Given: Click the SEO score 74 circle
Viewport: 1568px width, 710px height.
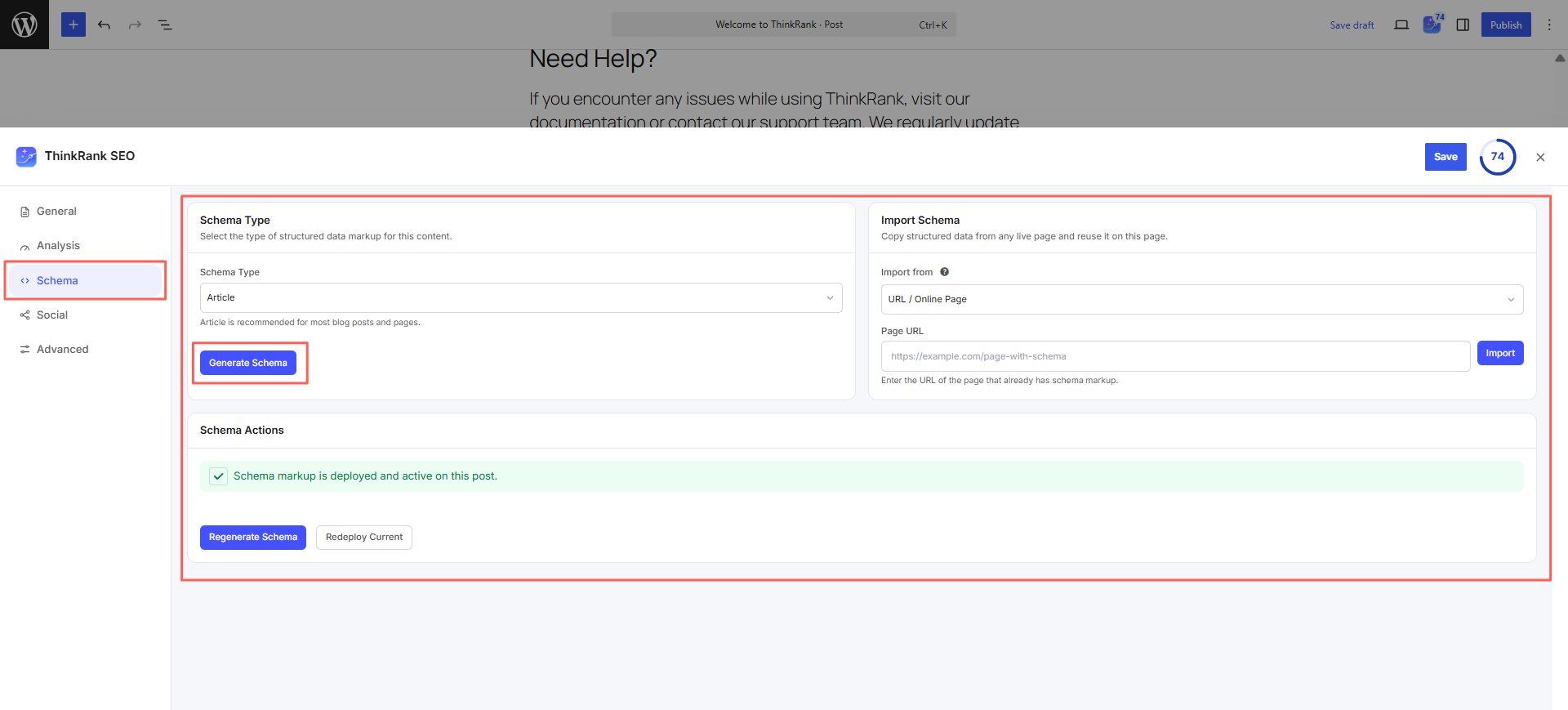Looking at the screenshot, I should point(1498,157).
